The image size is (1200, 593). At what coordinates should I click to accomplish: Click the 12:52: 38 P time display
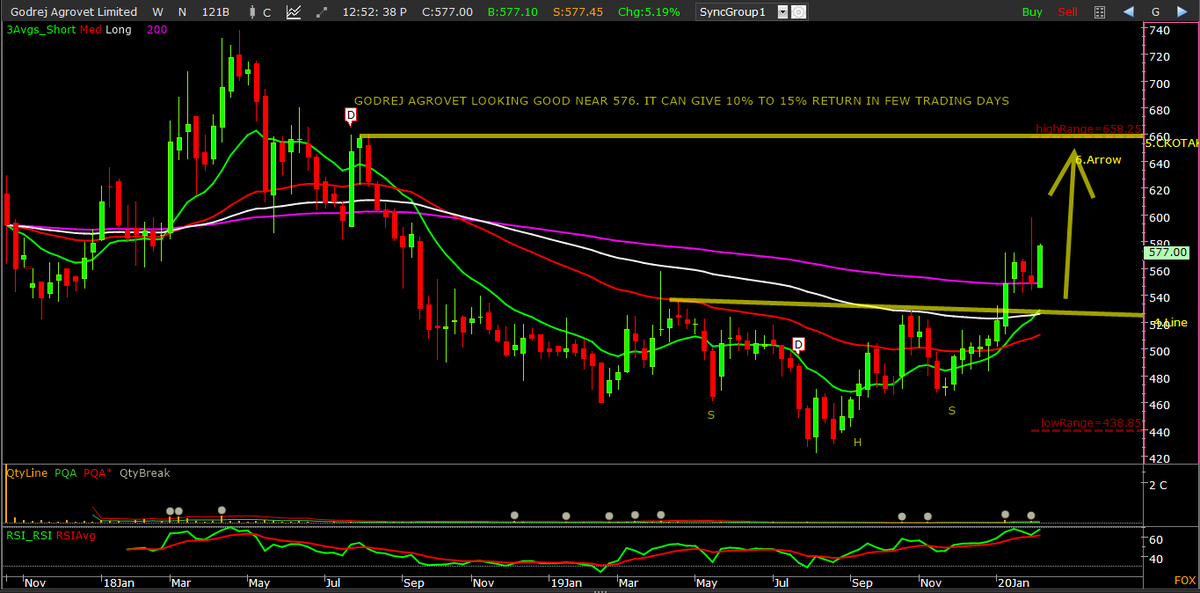coord(375,12)
